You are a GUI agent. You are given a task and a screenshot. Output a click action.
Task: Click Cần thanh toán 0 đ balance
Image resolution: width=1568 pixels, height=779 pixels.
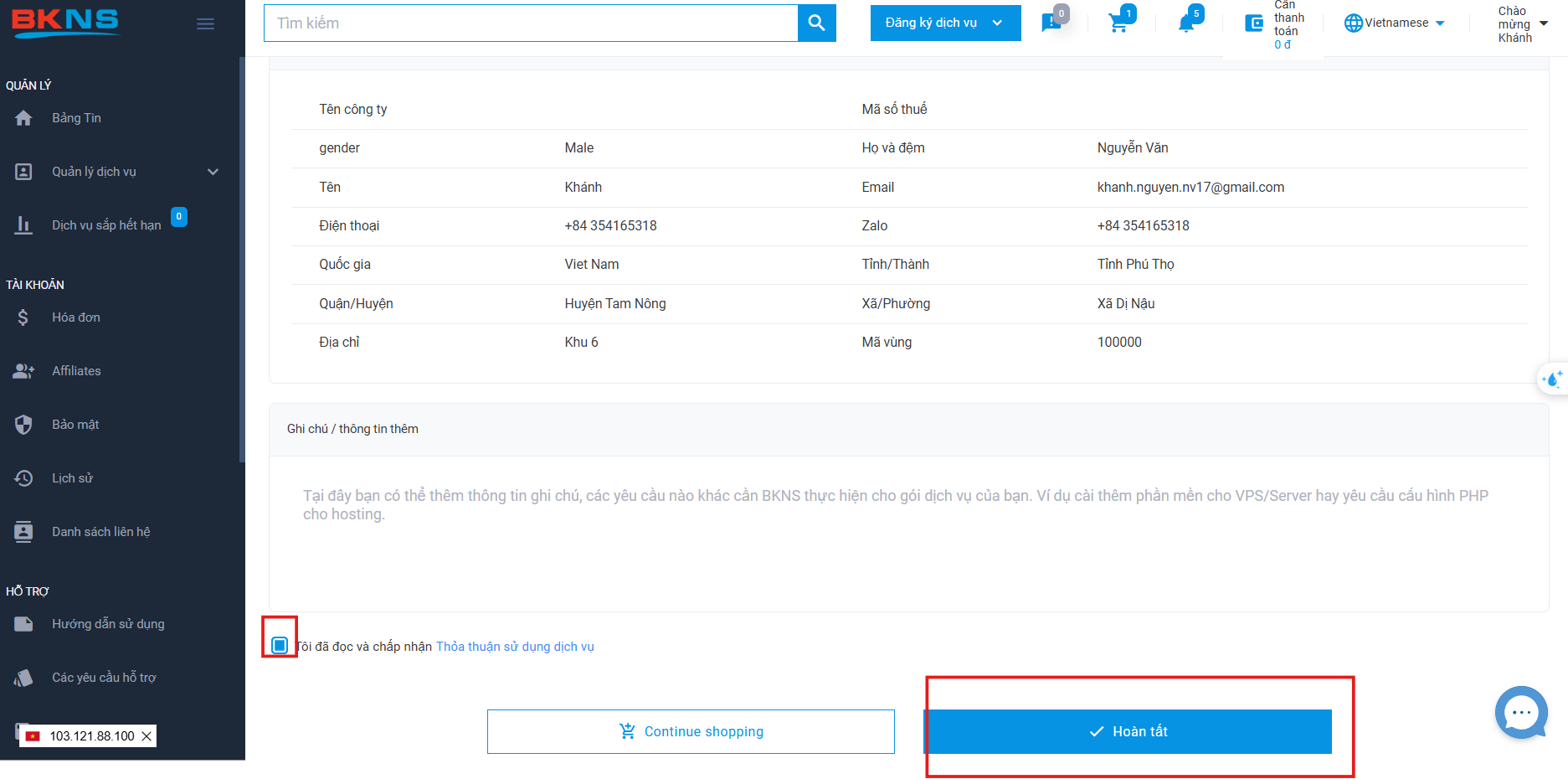[x=1289, y=24]
